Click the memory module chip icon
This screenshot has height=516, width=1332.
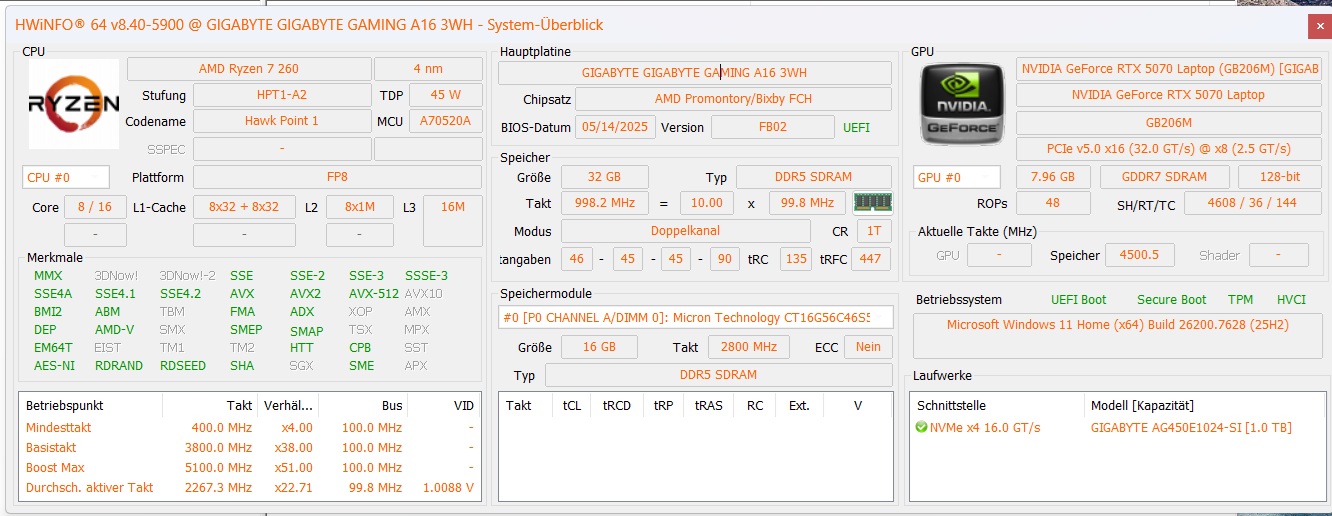click(872, 203)
